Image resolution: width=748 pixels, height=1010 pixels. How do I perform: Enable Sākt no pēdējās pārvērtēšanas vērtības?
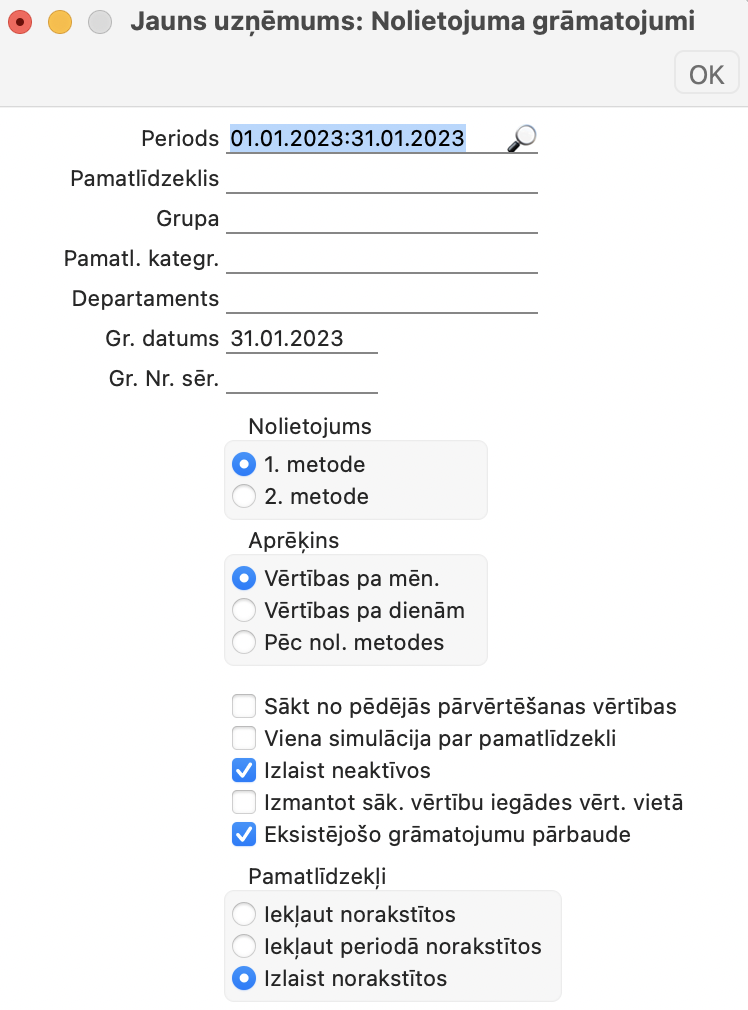coord(244,707)
